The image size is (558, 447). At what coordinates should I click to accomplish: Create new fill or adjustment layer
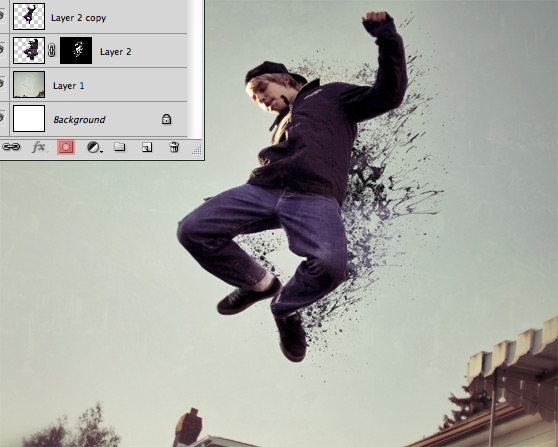[x=93, y=147]
